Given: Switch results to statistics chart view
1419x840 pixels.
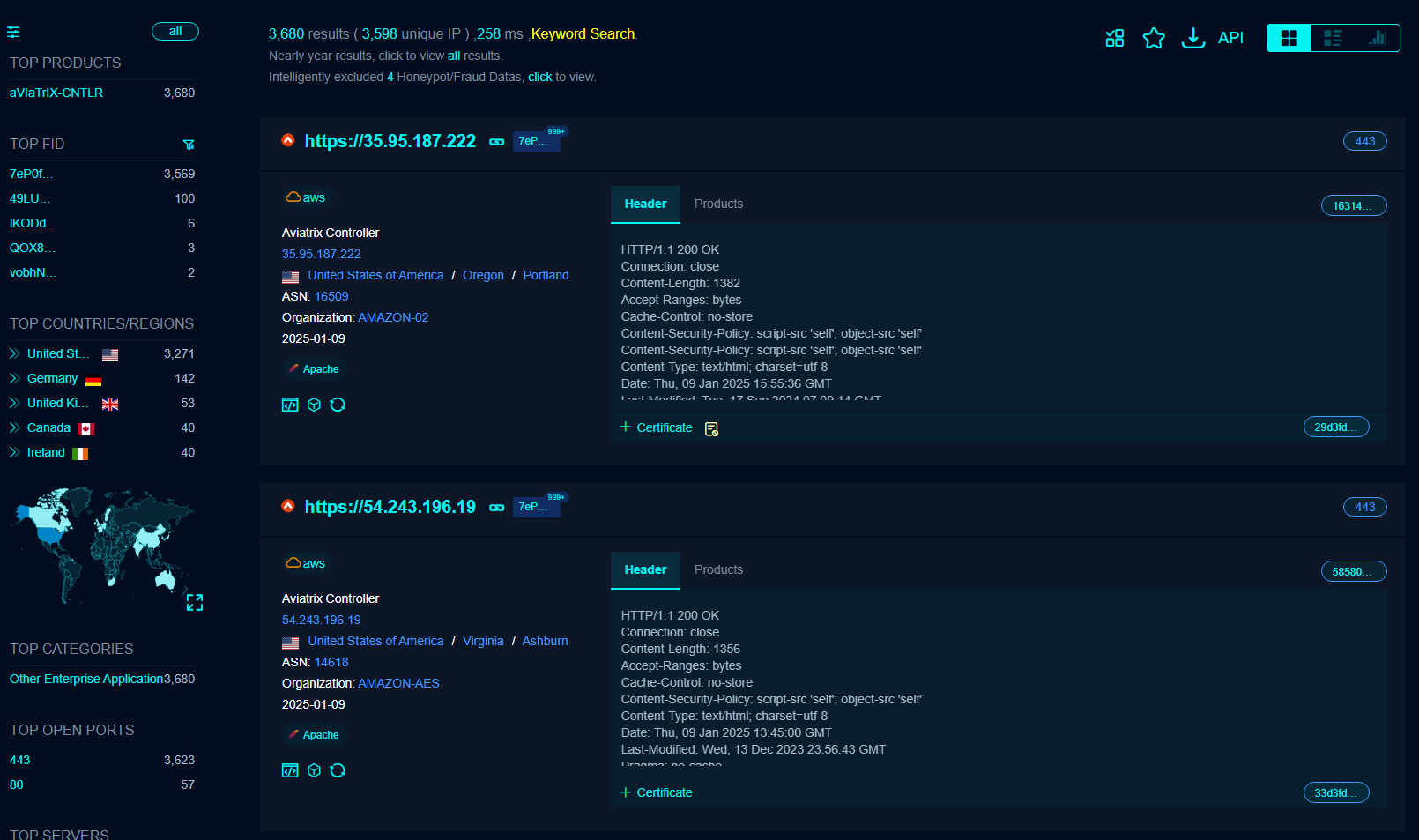Looking at the screenshot, I should pyautogui.click(x=1378, y=38).
